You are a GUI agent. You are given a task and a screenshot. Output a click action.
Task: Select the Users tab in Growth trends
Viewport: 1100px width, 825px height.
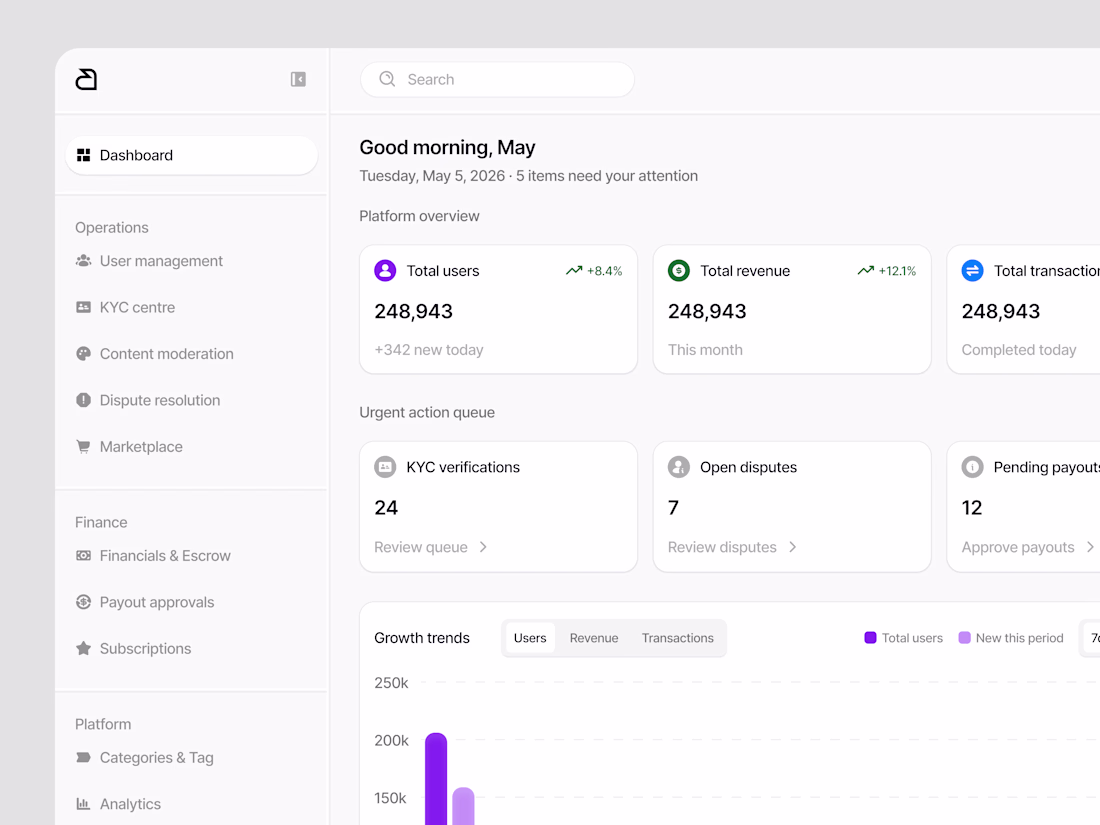pyautogui.click(x=530, y=638)
